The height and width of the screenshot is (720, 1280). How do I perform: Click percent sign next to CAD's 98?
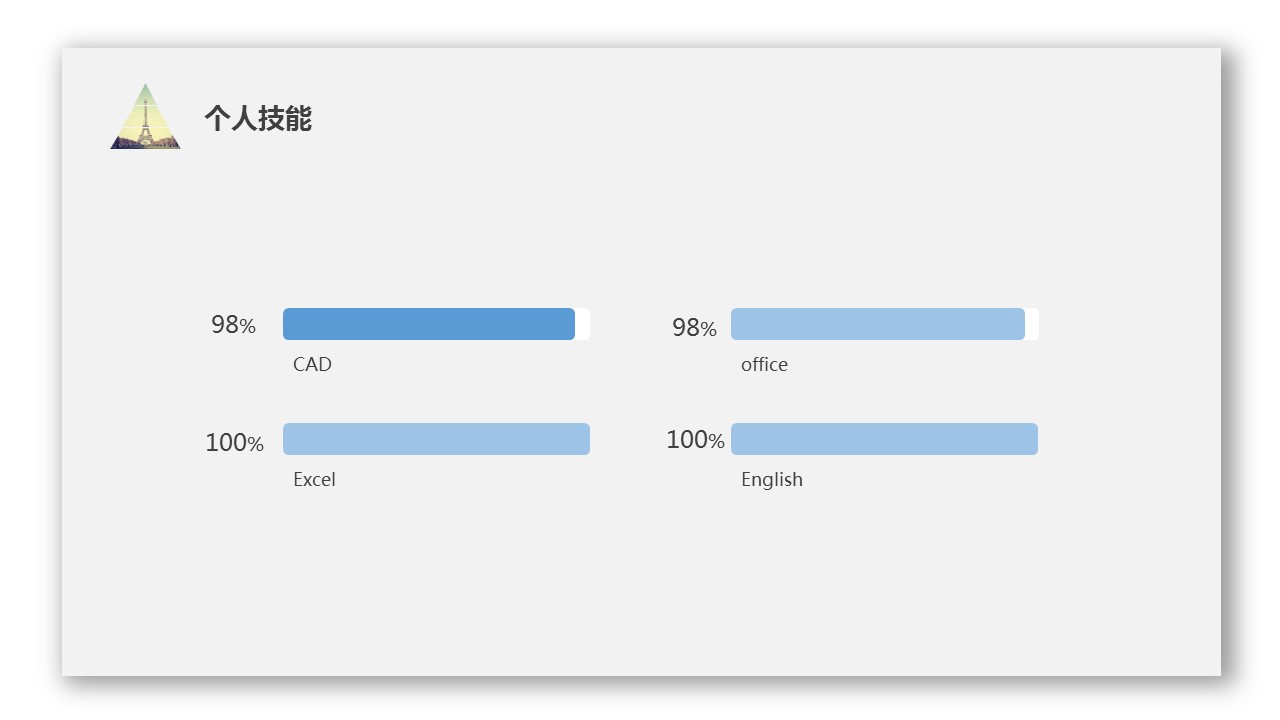point(248,327)
